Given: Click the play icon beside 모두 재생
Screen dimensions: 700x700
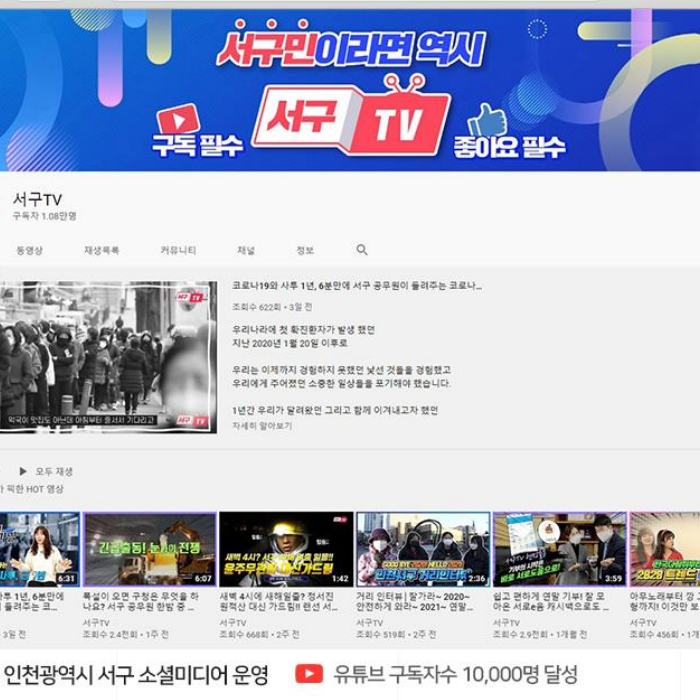Looking at the screenshot, I should click(x=23, y=471).
